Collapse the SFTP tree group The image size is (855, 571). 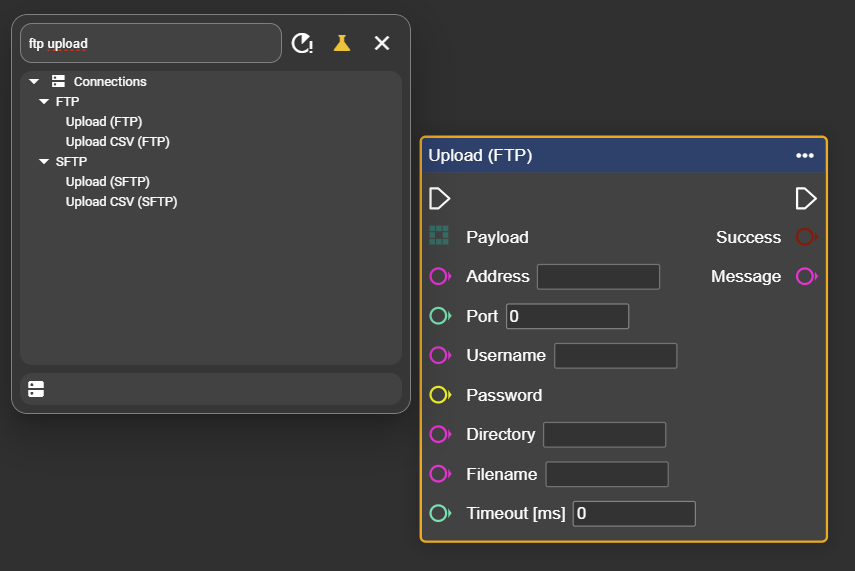coord(44,162)
